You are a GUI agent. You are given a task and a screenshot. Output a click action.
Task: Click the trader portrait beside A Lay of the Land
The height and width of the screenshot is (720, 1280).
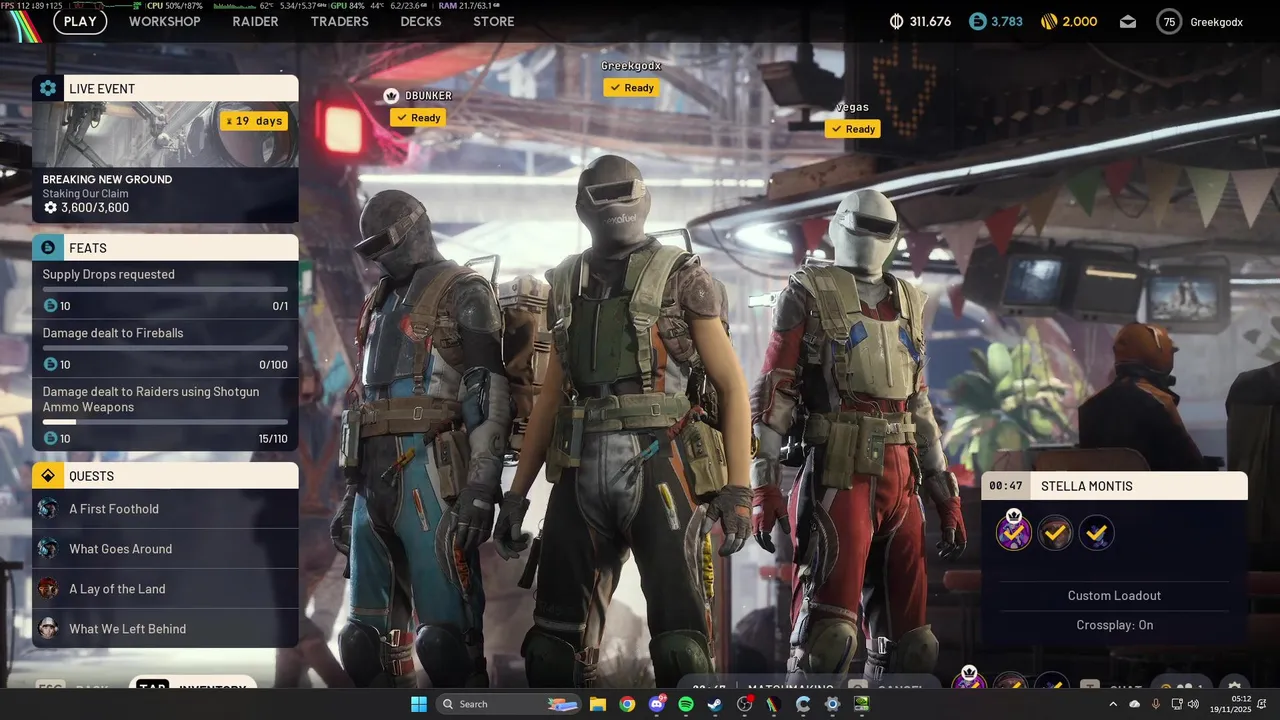tap(48, 589)
